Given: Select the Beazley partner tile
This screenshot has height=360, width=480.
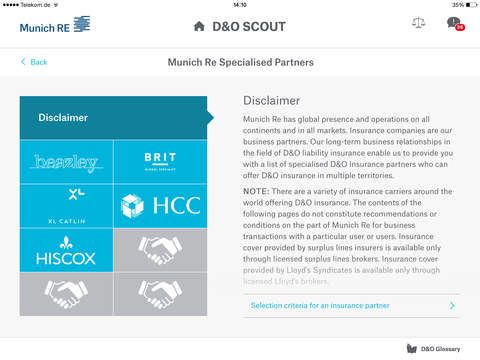Looking at the screenshot, I should [x=66, y=162].
